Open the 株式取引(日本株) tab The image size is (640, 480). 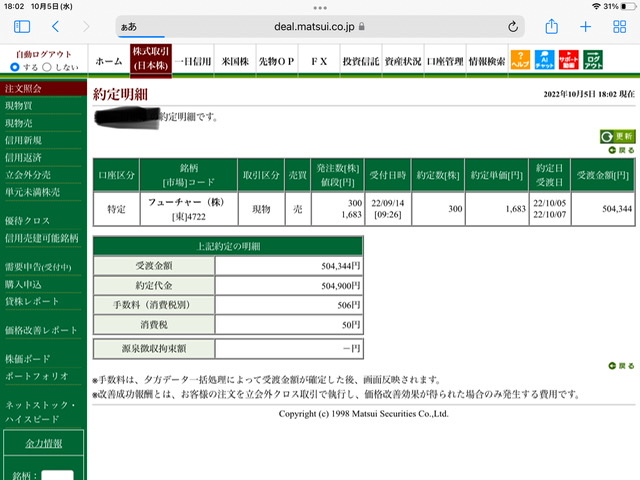click(151, 60)
